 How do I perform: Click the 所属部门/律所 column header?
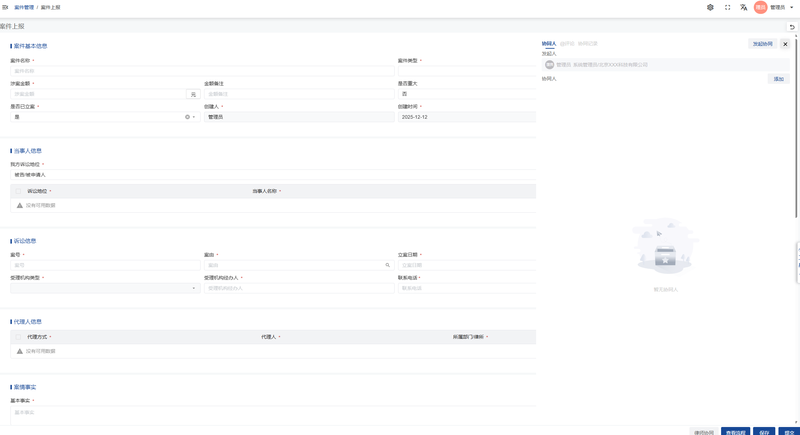pos(468,337)
